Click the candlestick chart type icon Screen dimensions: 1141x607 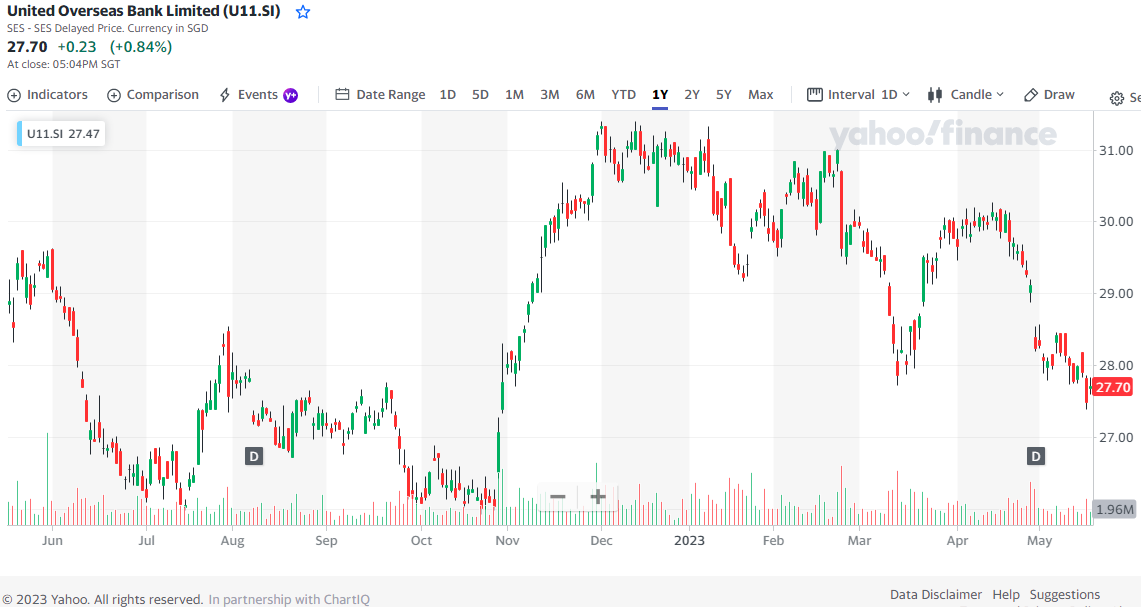click(x=935, y=95)
